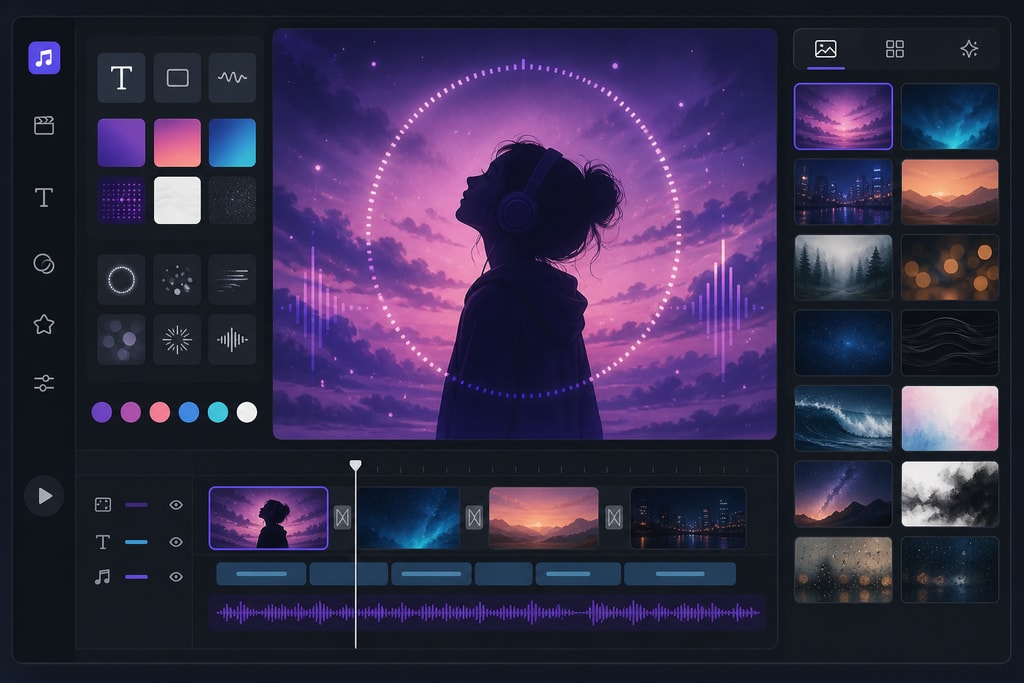Image resolution: width=1024 pixels, height=683 pixels.
Task: Select the dark rain drops thumbnail
Action: click(x=950, y=569)
